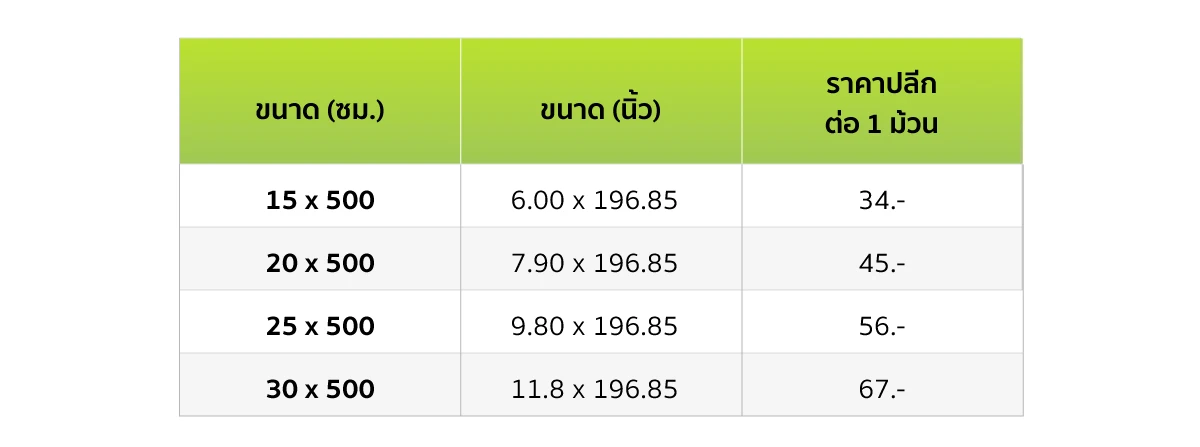The width and height of the screenshot is (1200, 447).
Task: Click the number 196.85 in the first row
Action: [x=636, y=201]
